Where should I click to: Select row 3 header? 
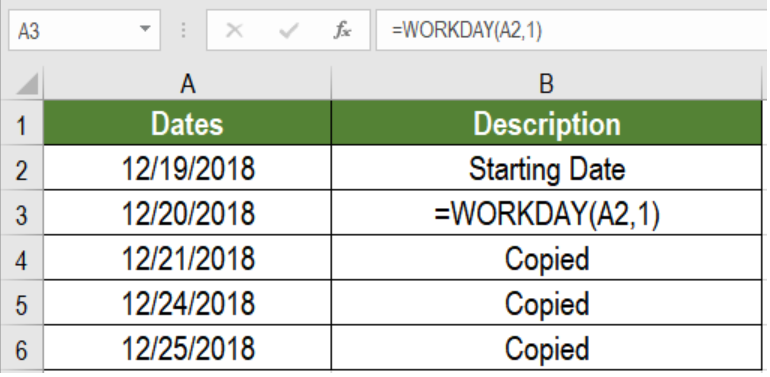[22, 213]
